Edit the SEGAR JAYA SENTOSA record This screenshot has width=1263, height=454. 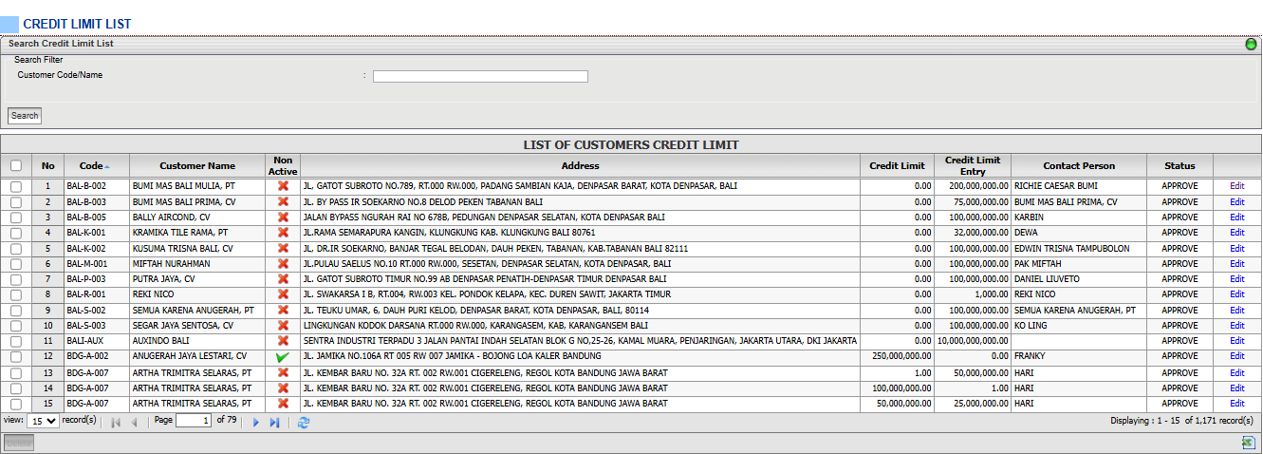1237,326
